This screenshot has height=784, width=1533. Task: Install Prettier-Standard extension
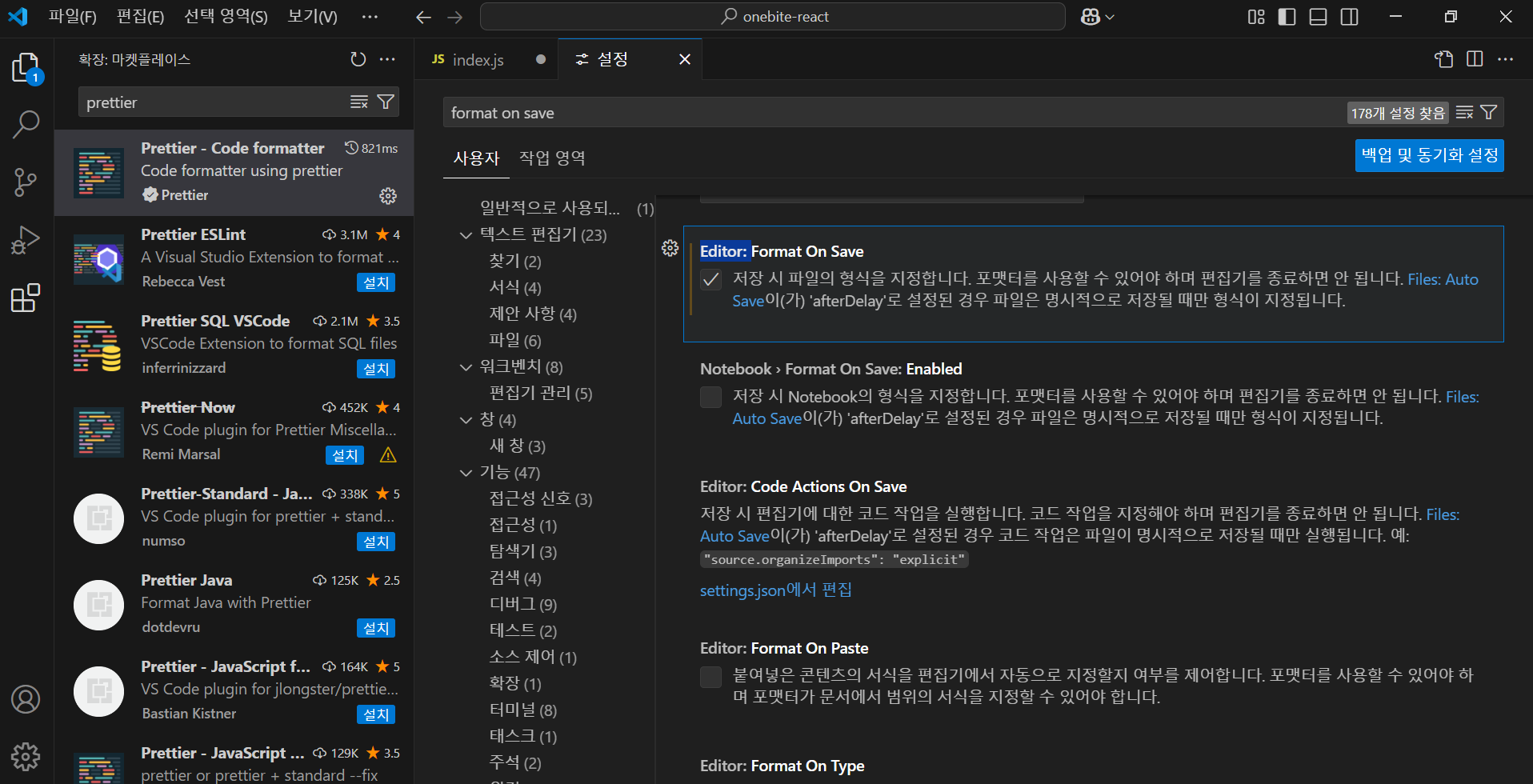[376, 542]
